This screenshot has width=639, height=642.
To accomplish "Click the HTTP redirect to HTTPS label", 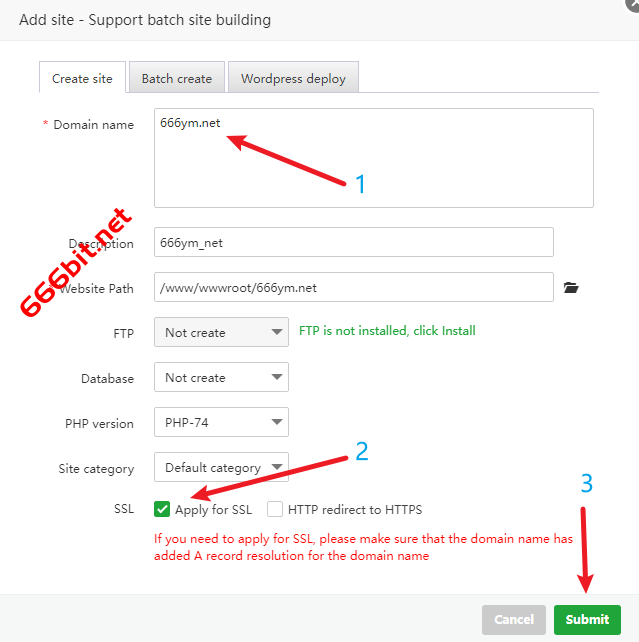I will [354, 510].
